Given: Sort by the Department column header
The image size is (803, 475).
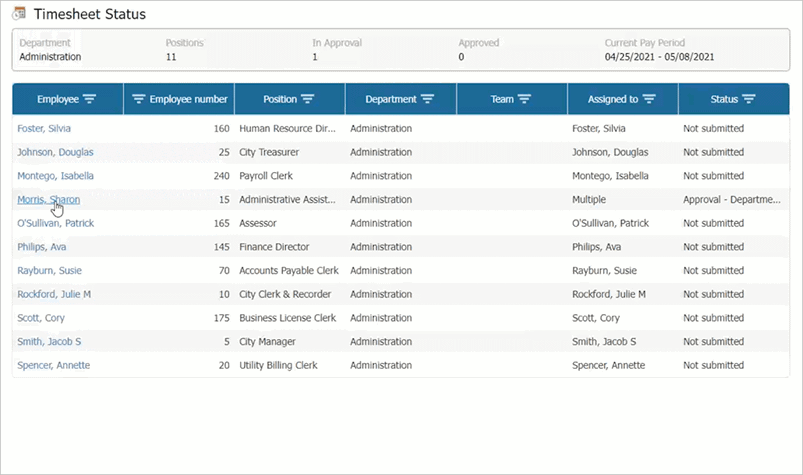Looking at the screenshot, I should (x=391, y=99).
